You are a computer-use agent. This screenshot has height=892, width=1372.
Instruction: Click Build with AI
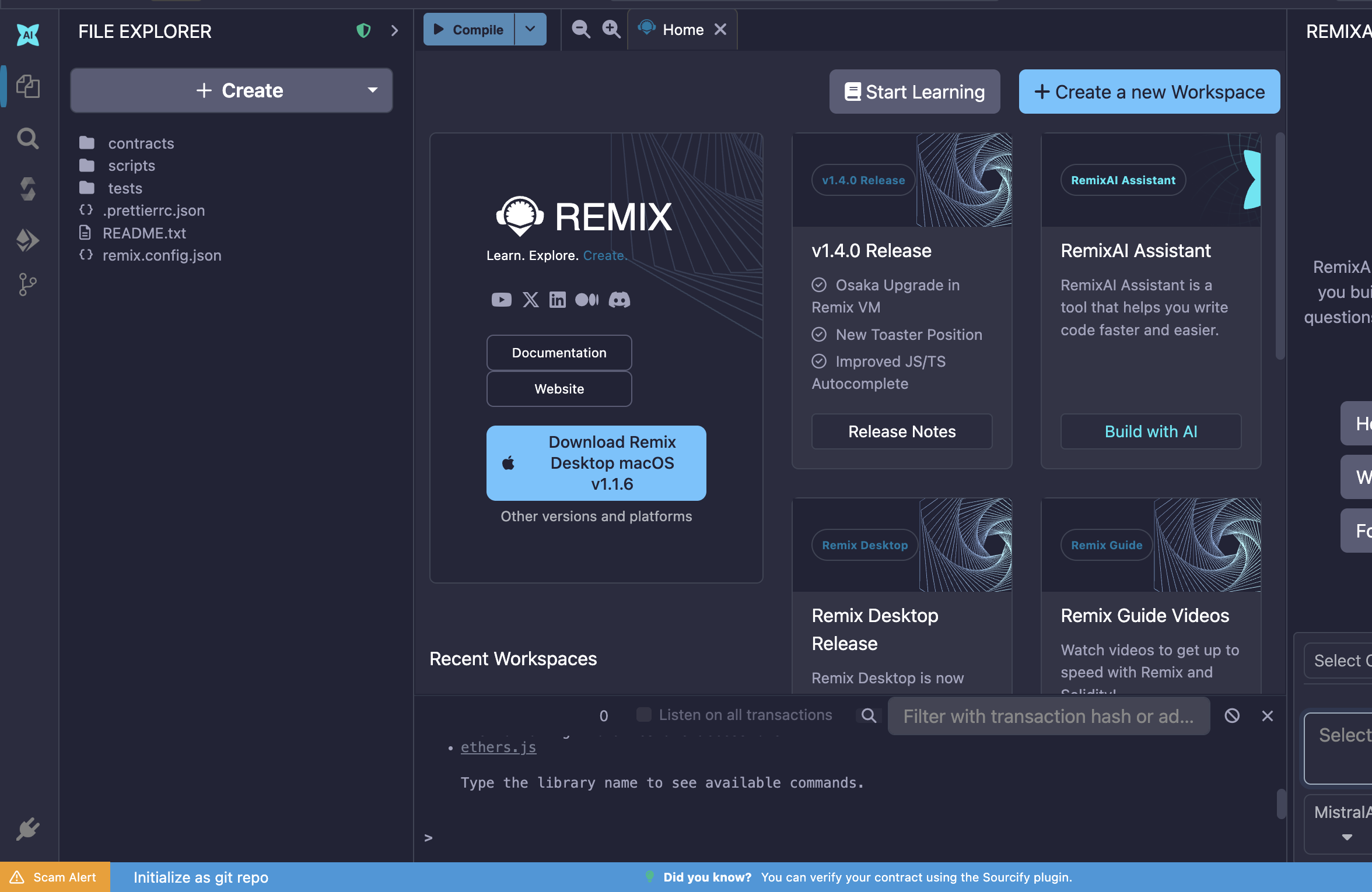click(1150, 431)
